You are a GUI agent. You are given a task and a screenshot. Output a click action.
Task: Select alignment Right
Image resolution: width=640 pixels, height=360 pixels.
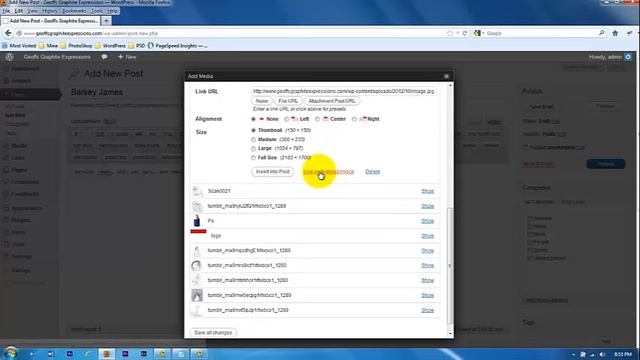tap(354, 119)
